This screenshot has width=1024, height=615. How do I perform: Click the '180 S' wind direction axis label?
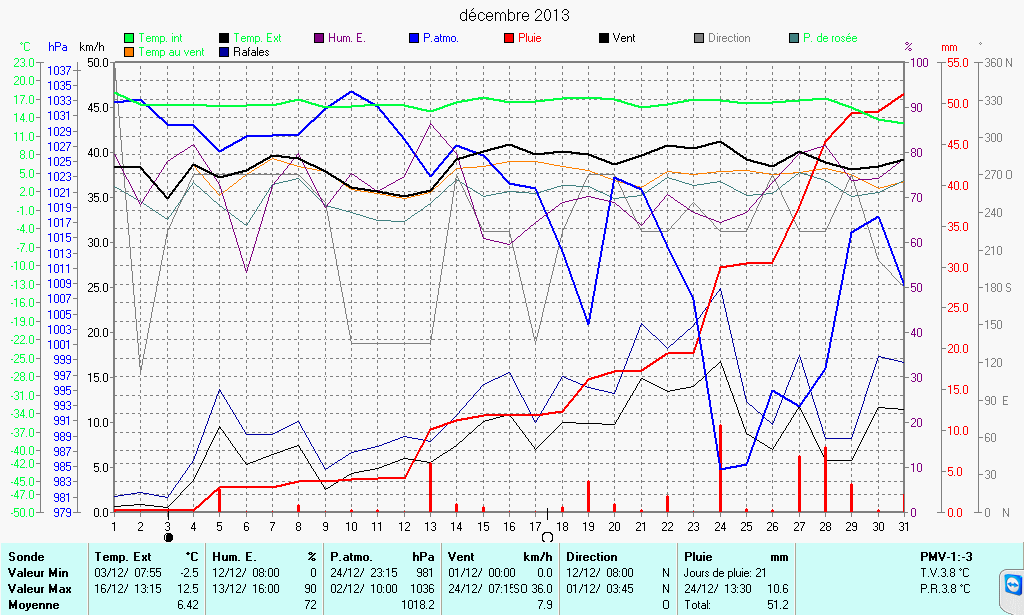point(999,287)
